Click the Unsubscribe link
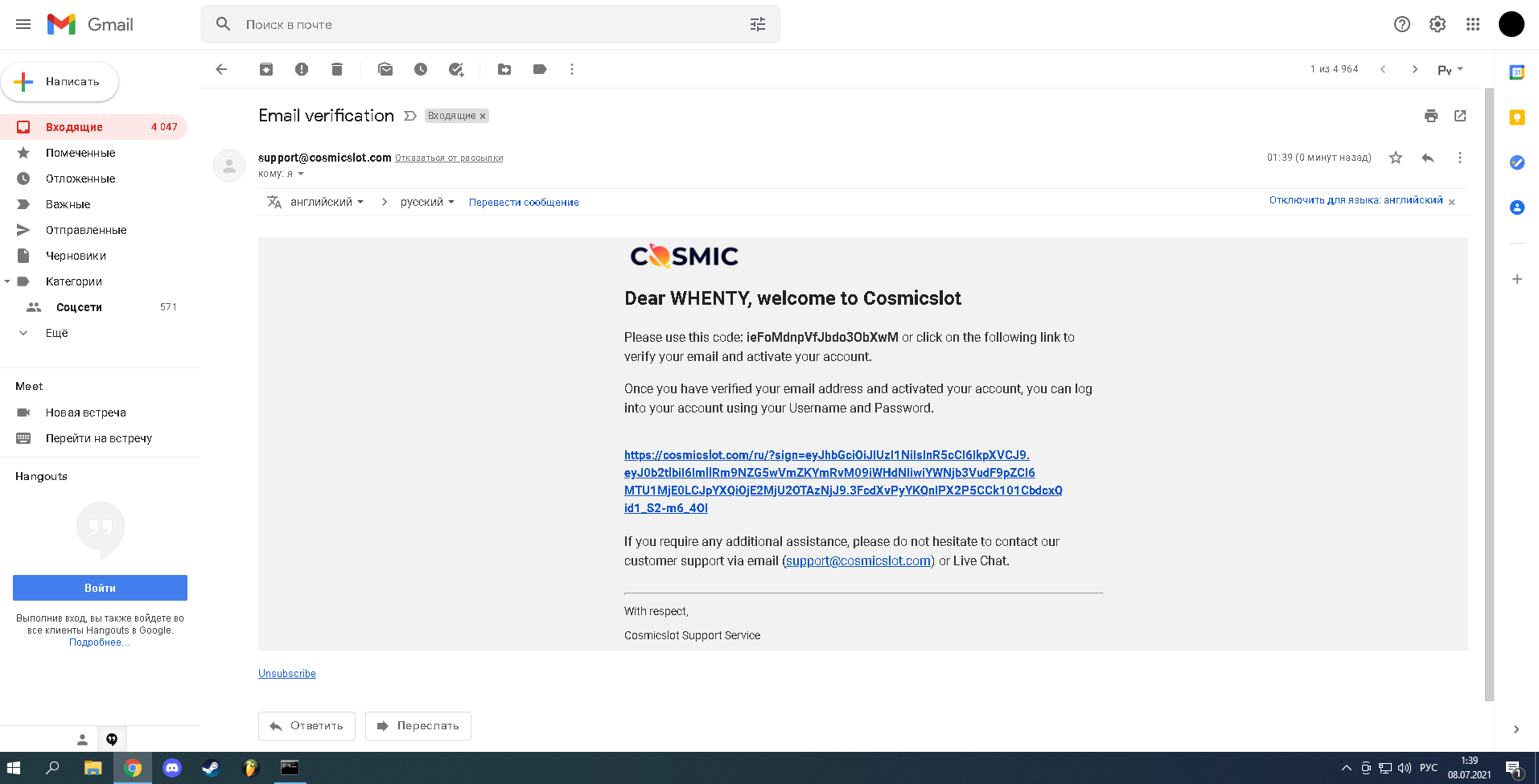Screen dimensions: 1539x784 pyautogui.click(x=287, y=674)
